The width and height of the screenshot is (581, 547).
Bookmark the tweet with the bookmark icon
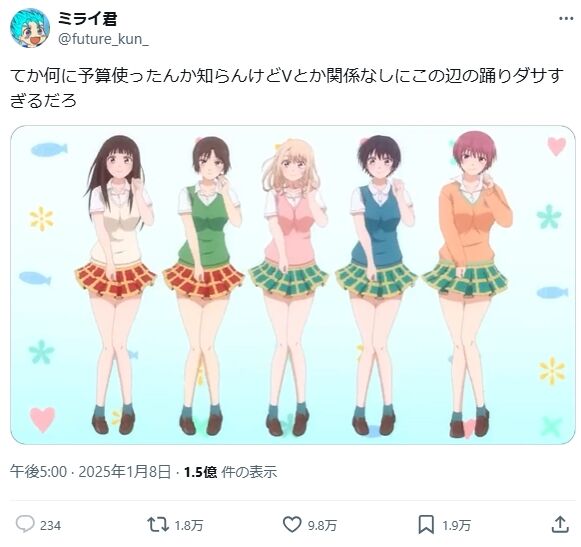tap(426, 525)
